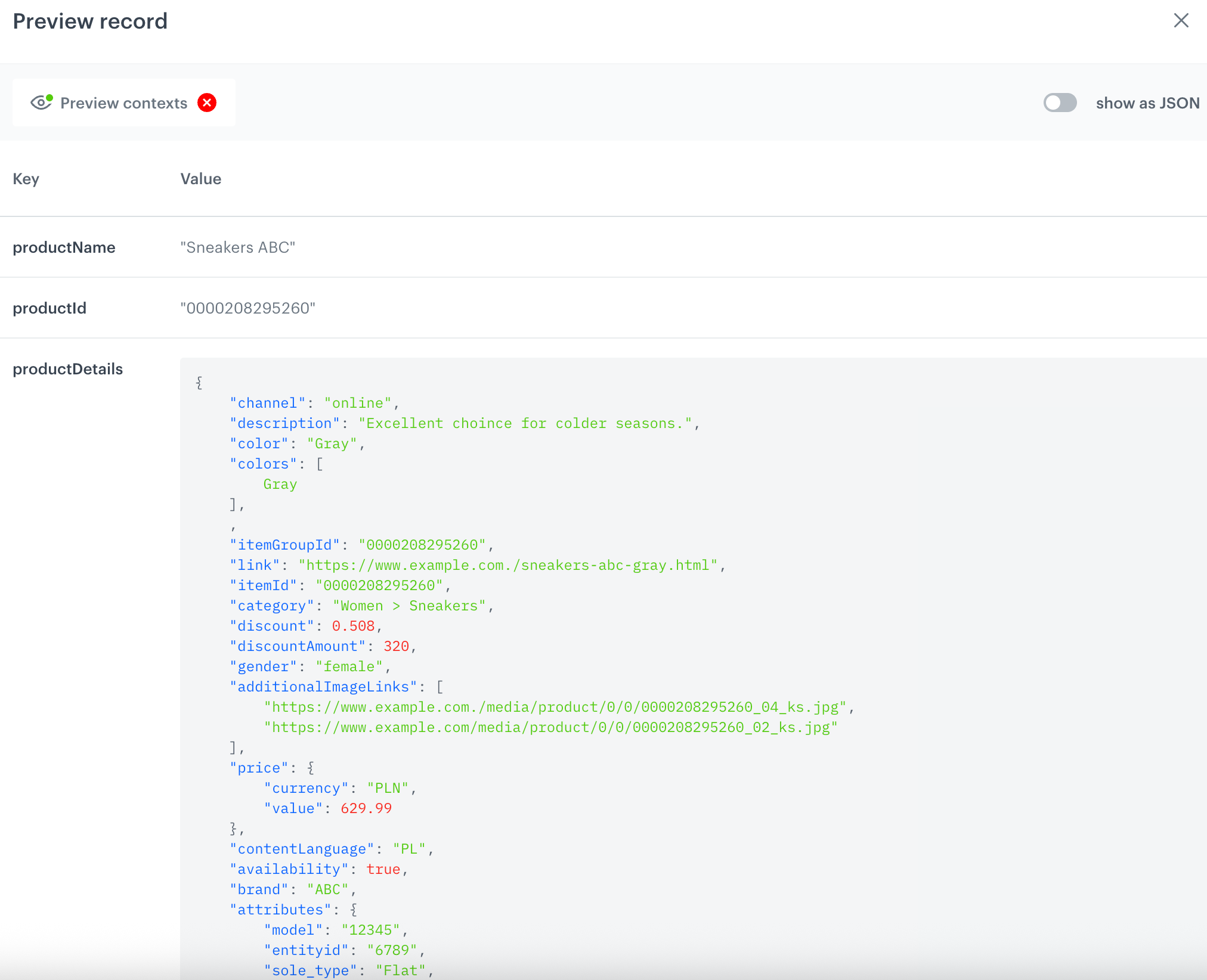Select the price value 629.99
The image size is (1207, 980).
(367, 808)
